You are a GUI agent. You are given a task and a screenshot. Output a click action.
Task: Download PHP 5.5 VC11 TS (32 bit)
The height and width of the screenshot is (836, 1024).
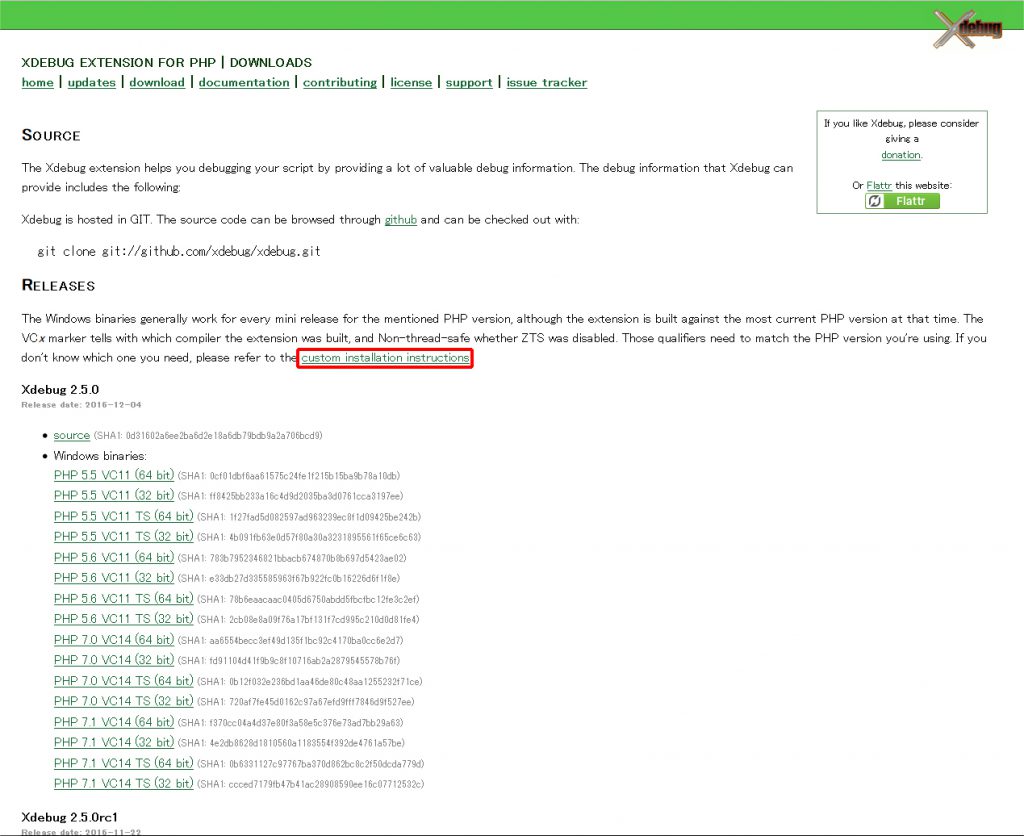123,537
